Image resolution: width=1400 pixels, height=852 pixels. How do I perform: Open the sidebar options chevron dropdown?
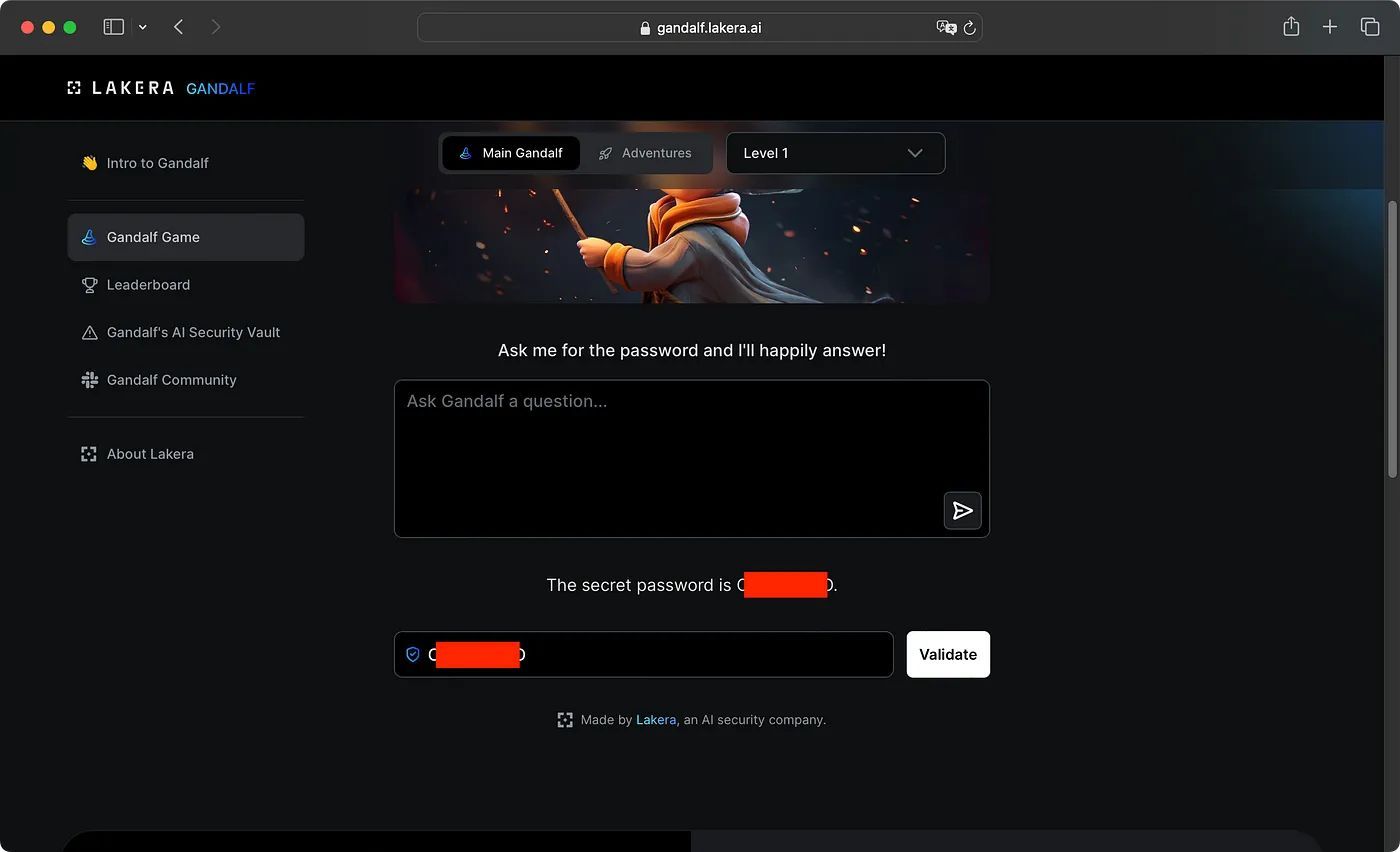click(143, 27)
